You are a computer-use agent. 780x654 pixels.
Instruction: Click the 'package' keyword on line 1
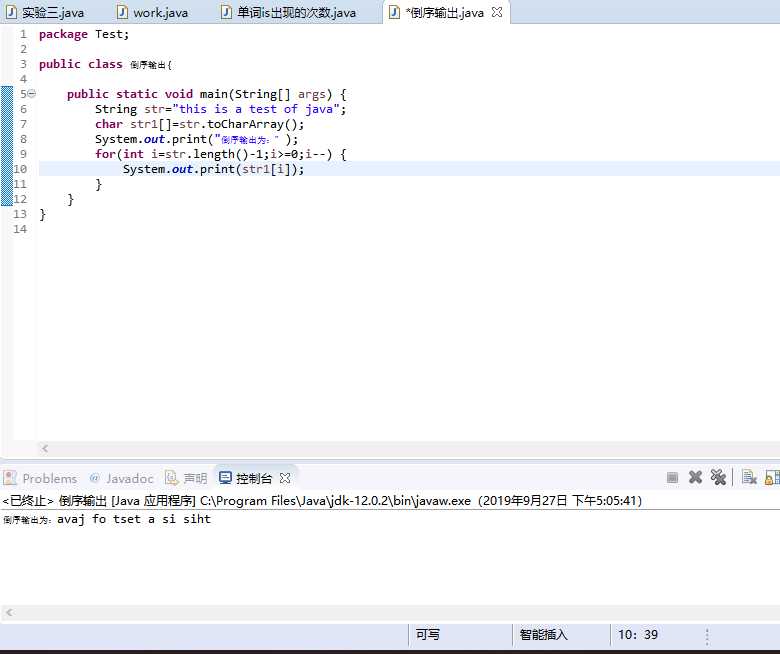coord(63,34)
